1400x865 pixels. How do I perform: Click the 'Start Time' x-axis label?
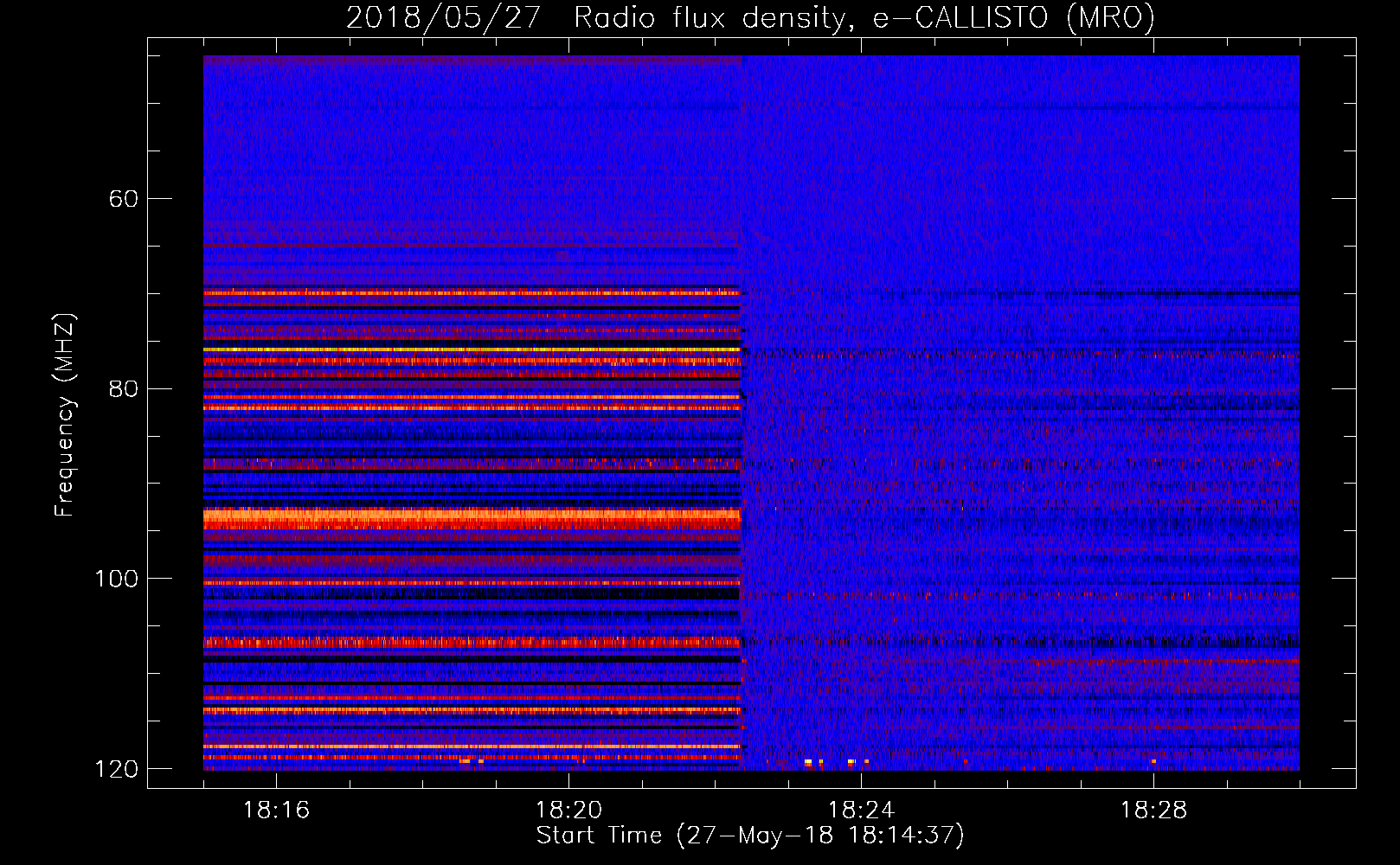(749, 836)
